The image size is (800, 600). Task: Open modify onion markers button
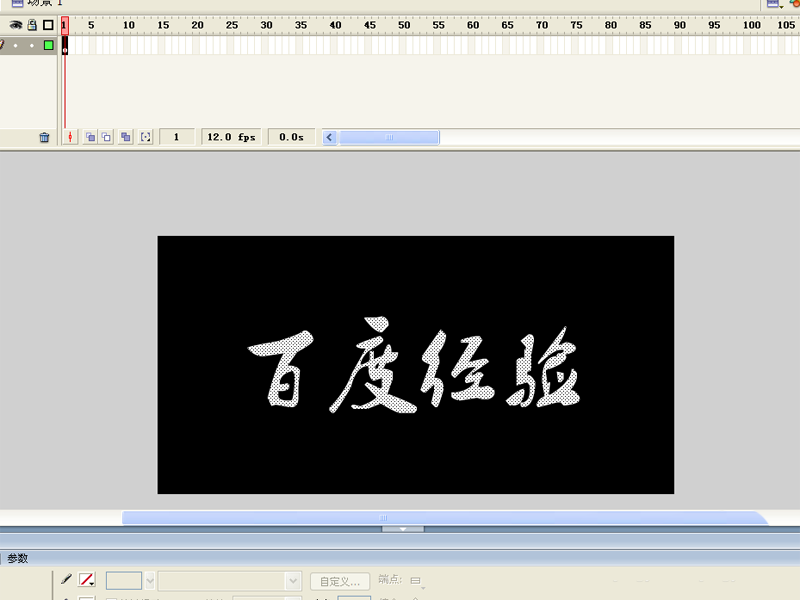coord(145,137)
